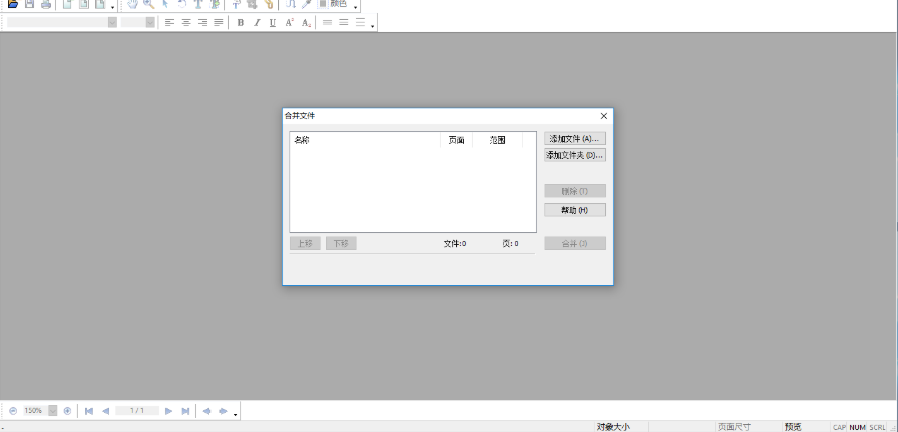Toggle bold formatting
This screenshot has width=898, height=432.
[241, 22]
